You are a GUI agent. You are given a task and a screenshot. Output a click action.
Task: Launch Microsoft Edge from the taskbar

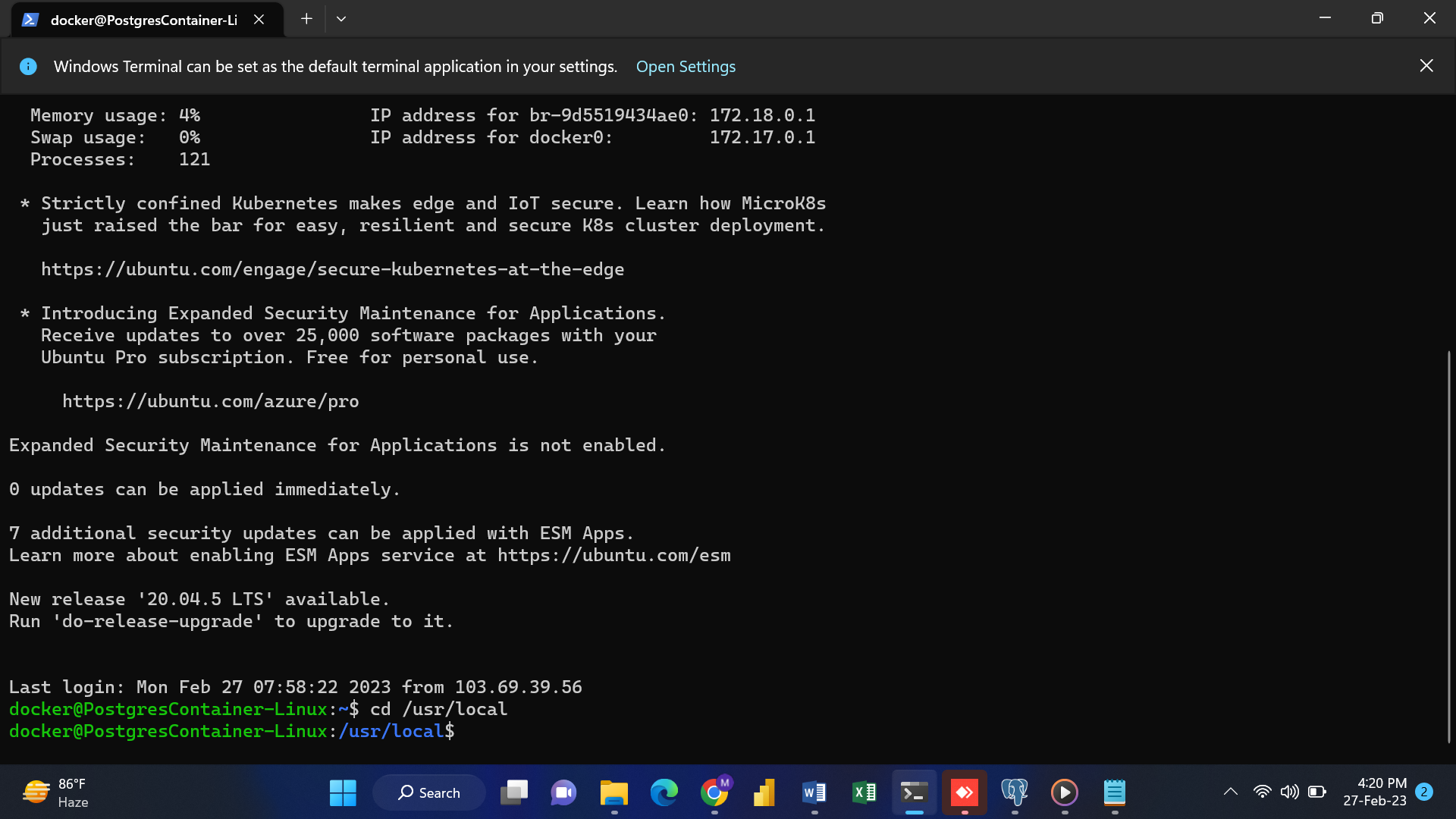664,792
